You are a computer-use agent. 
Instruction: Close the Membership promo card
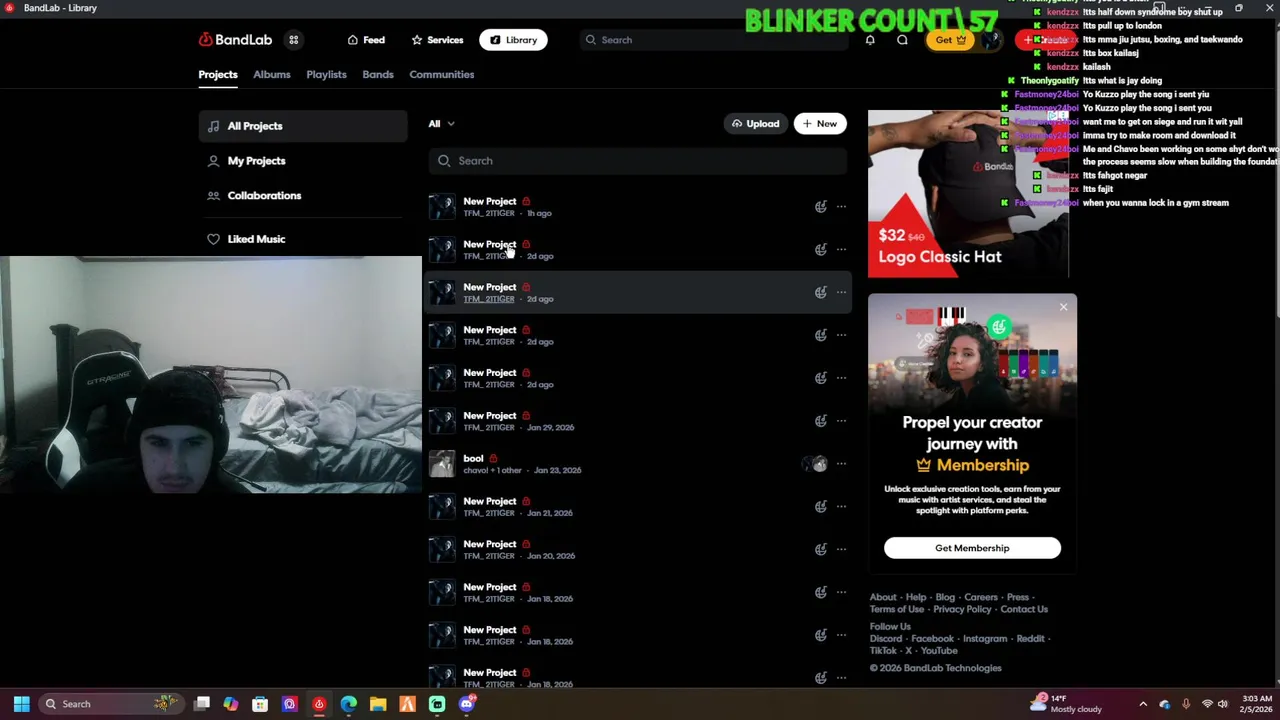[1063, 307]
